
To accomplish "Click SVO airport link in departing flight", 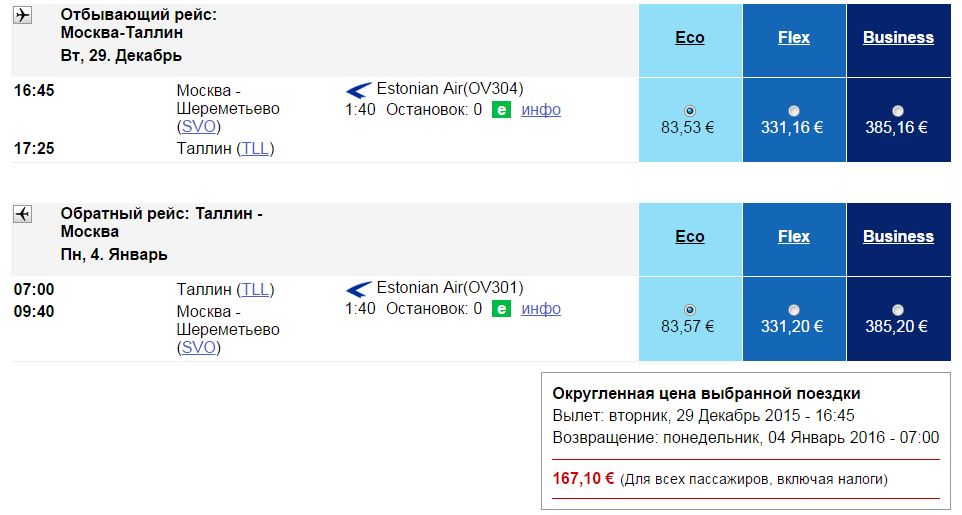I will click(x=199, y=126).
